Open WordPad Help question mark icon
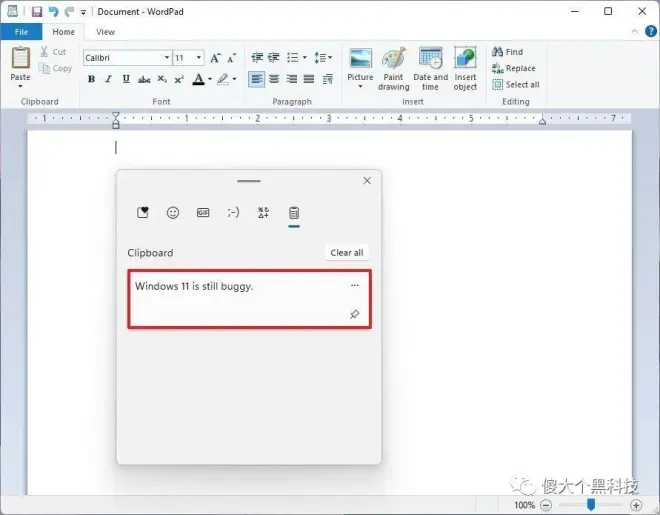Image resolution: width=660 pixels, height=515 pixels. pos(651,31)
